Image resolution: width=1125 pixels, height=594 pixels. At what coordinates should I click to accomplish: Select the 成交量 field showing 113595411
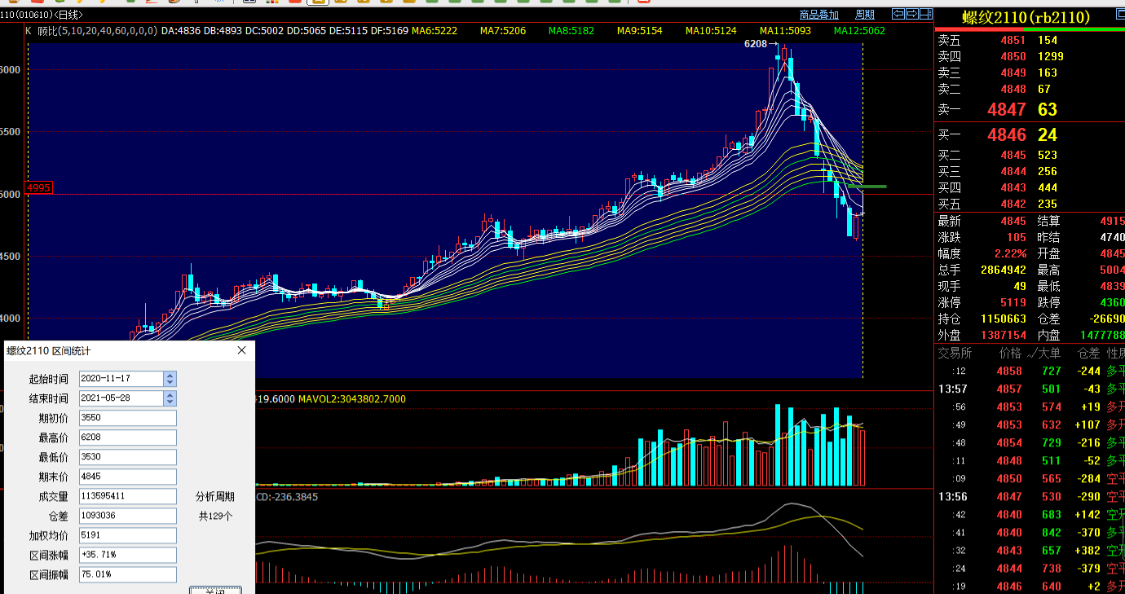pos(128,496)
